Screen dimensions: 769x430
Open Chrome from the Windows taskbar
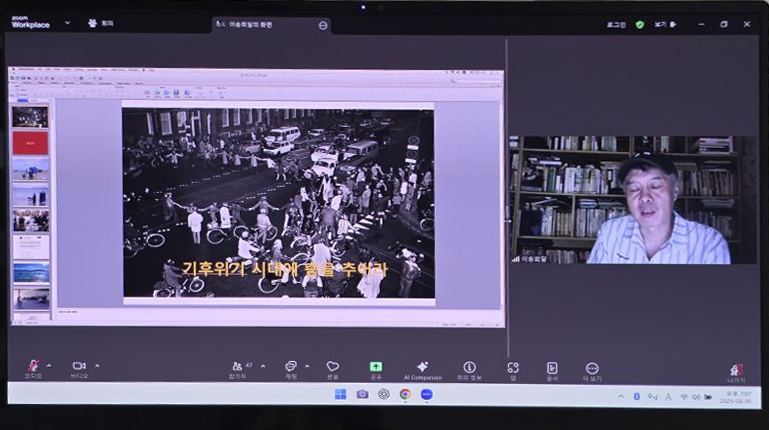(405, 394)
